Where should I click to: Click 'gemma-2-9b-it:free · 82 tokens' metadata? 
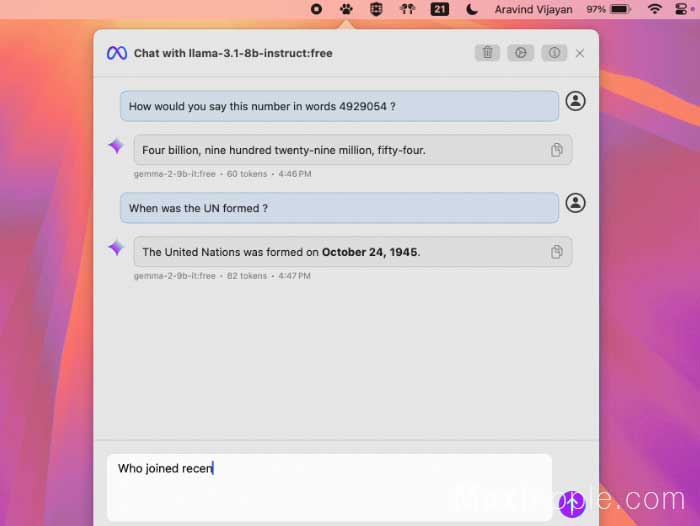coord(222,276)
